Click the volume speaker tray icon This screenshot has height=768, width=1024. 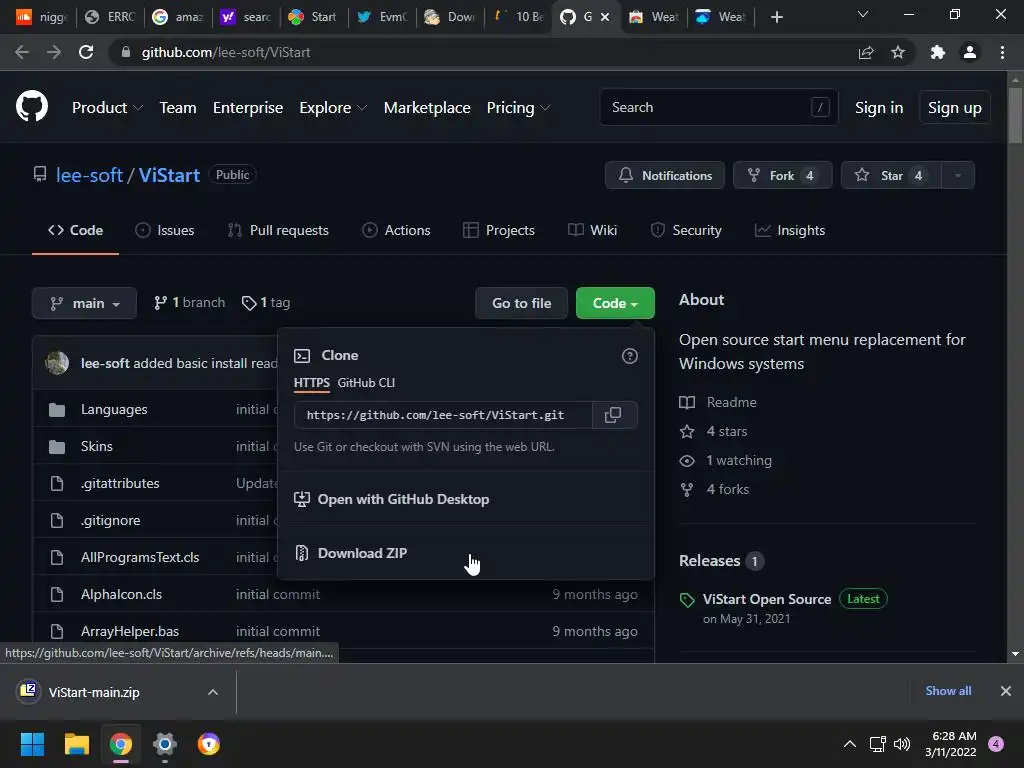click(902, 744)
